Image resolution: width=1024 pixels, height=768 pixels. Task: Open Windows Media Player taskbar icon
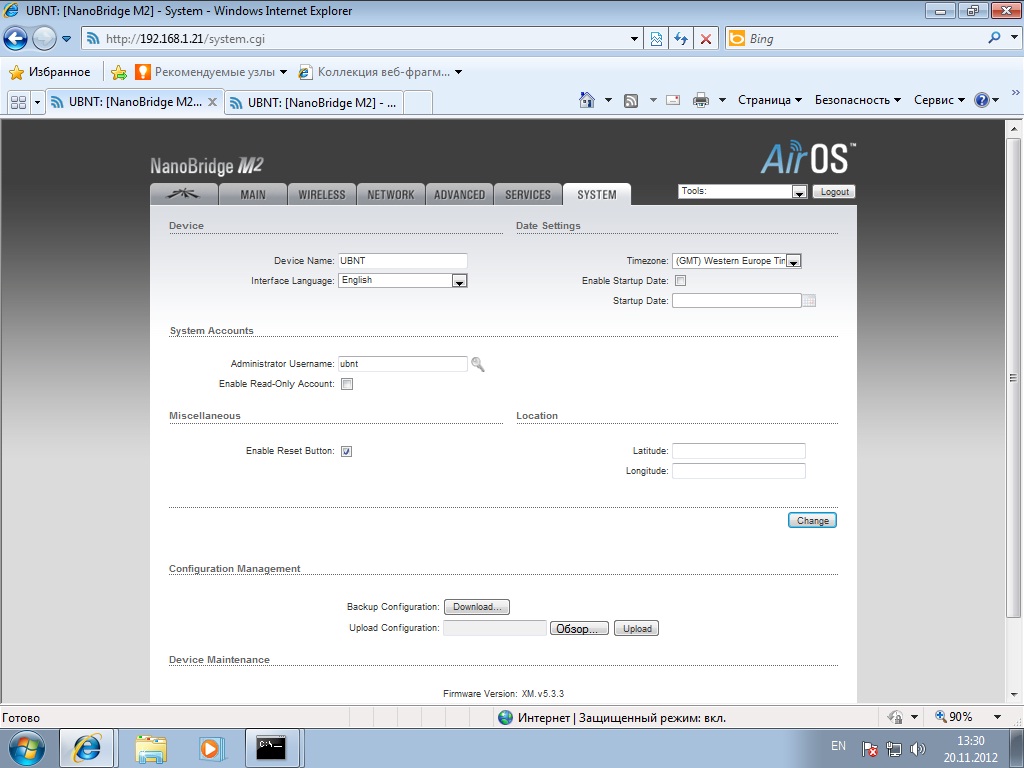click(x=212, y=748)
